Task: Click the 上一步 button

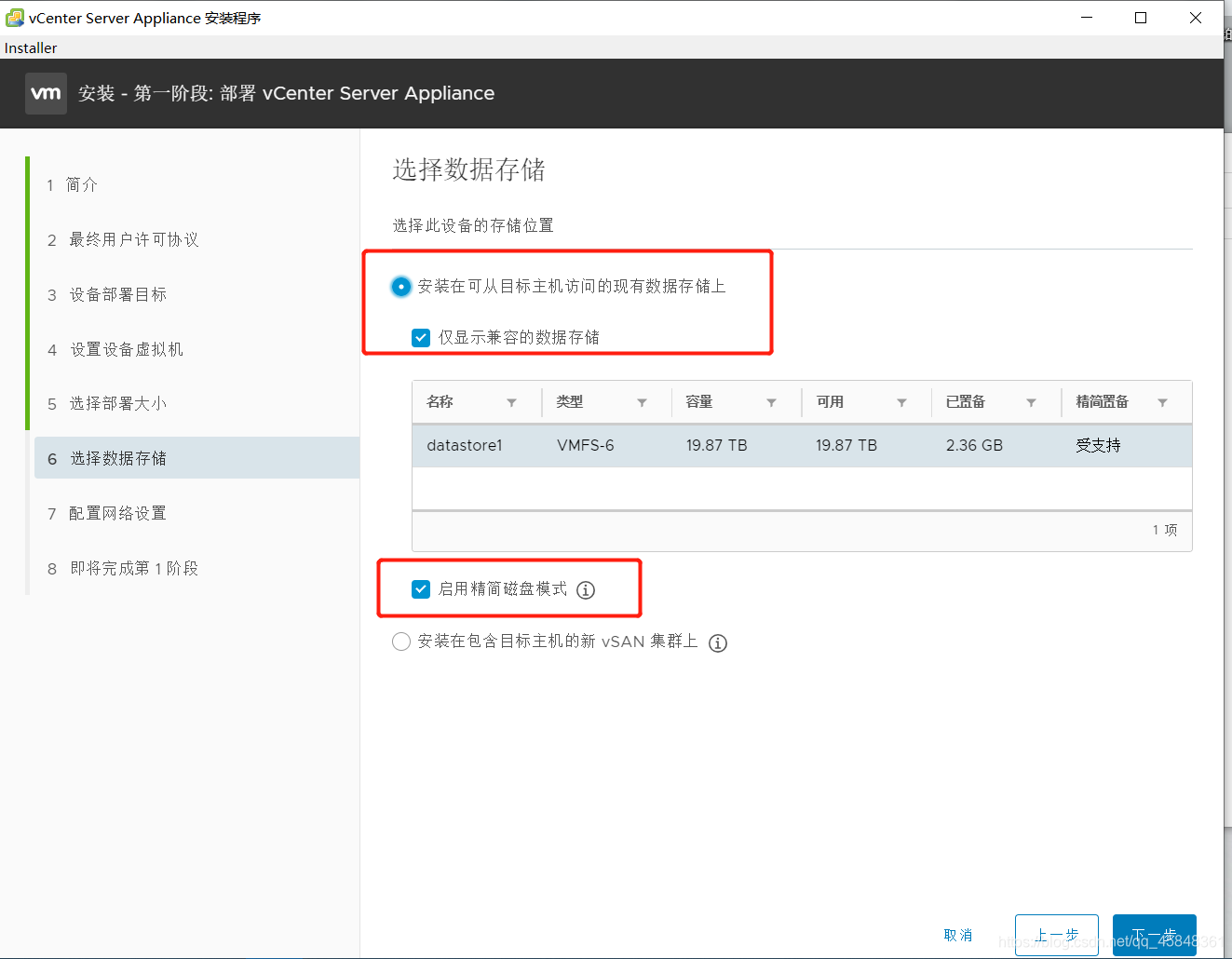Action: click(x=1057, y=935)
